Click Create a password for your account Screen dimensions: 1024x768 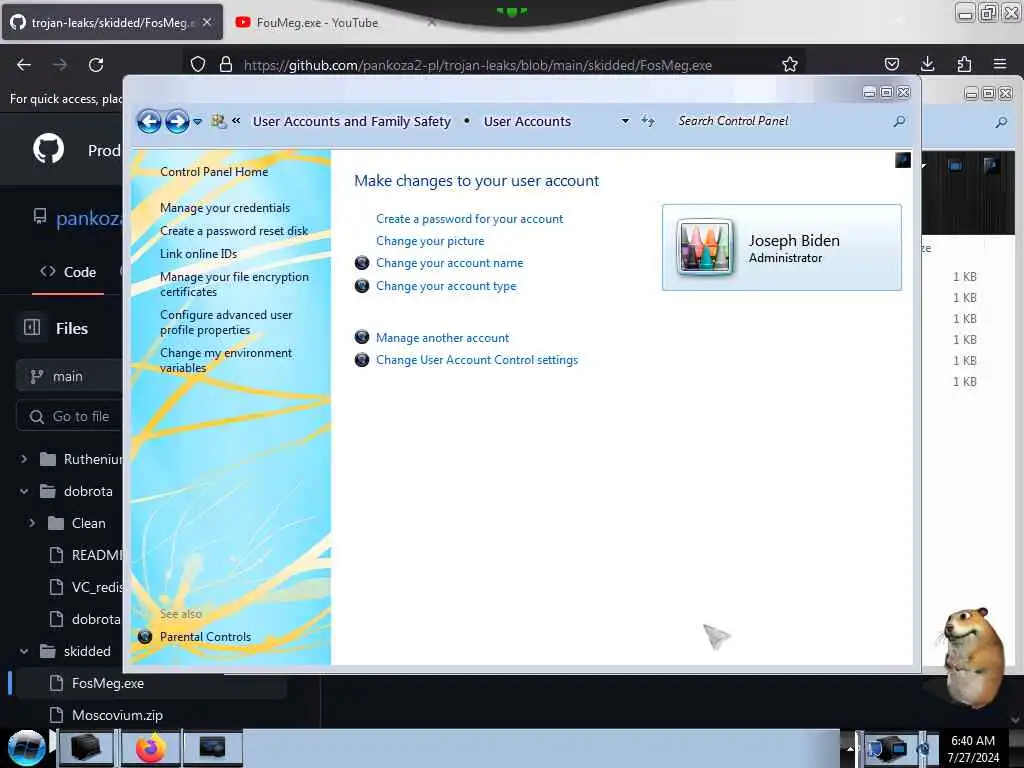[470, 219]
